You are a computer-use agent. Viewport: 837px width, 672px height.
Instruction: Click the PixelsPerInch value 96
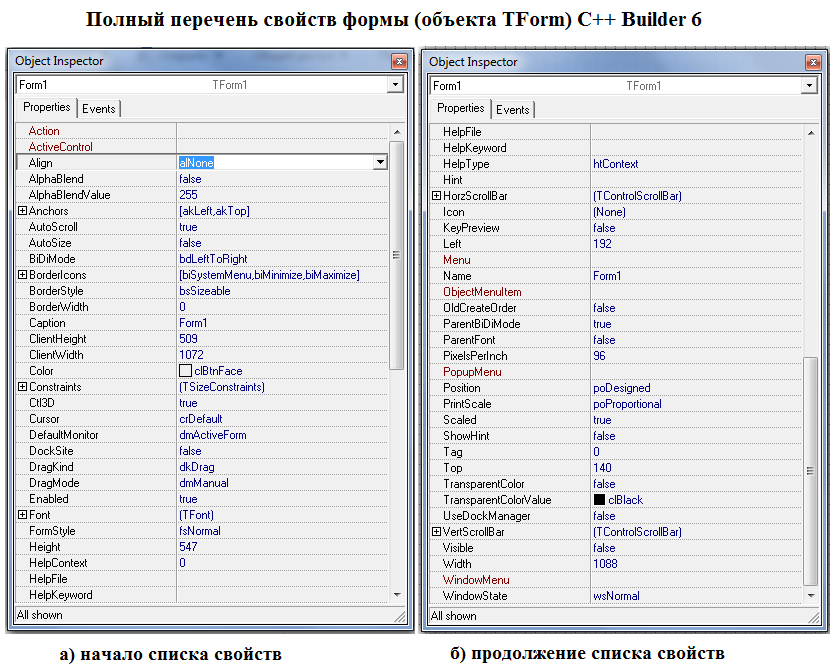pos(599,356)
